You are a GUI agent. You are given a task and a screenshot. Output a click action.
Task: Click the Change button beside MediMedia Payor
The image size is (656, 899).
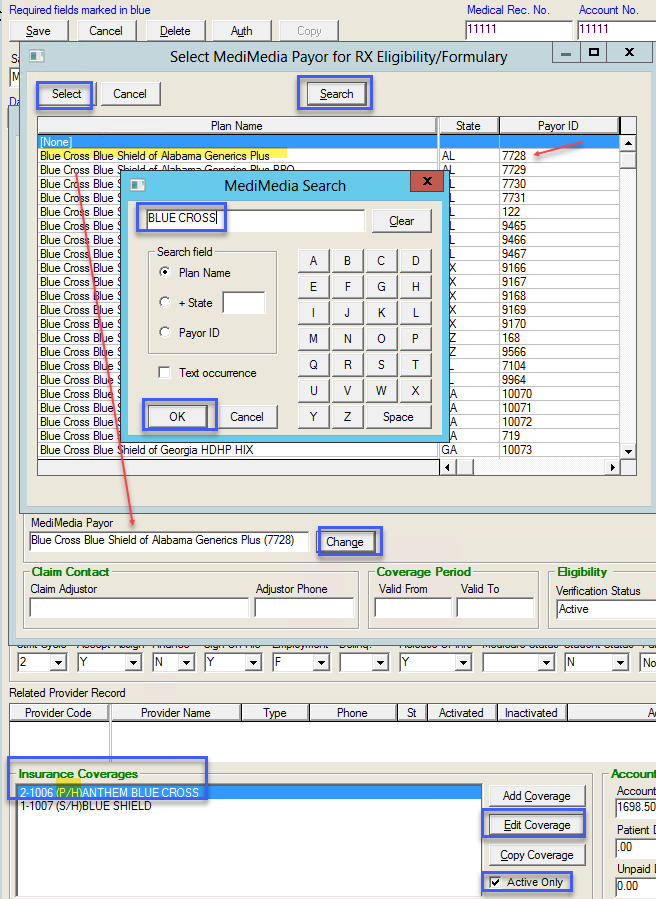tap(345, 542)
